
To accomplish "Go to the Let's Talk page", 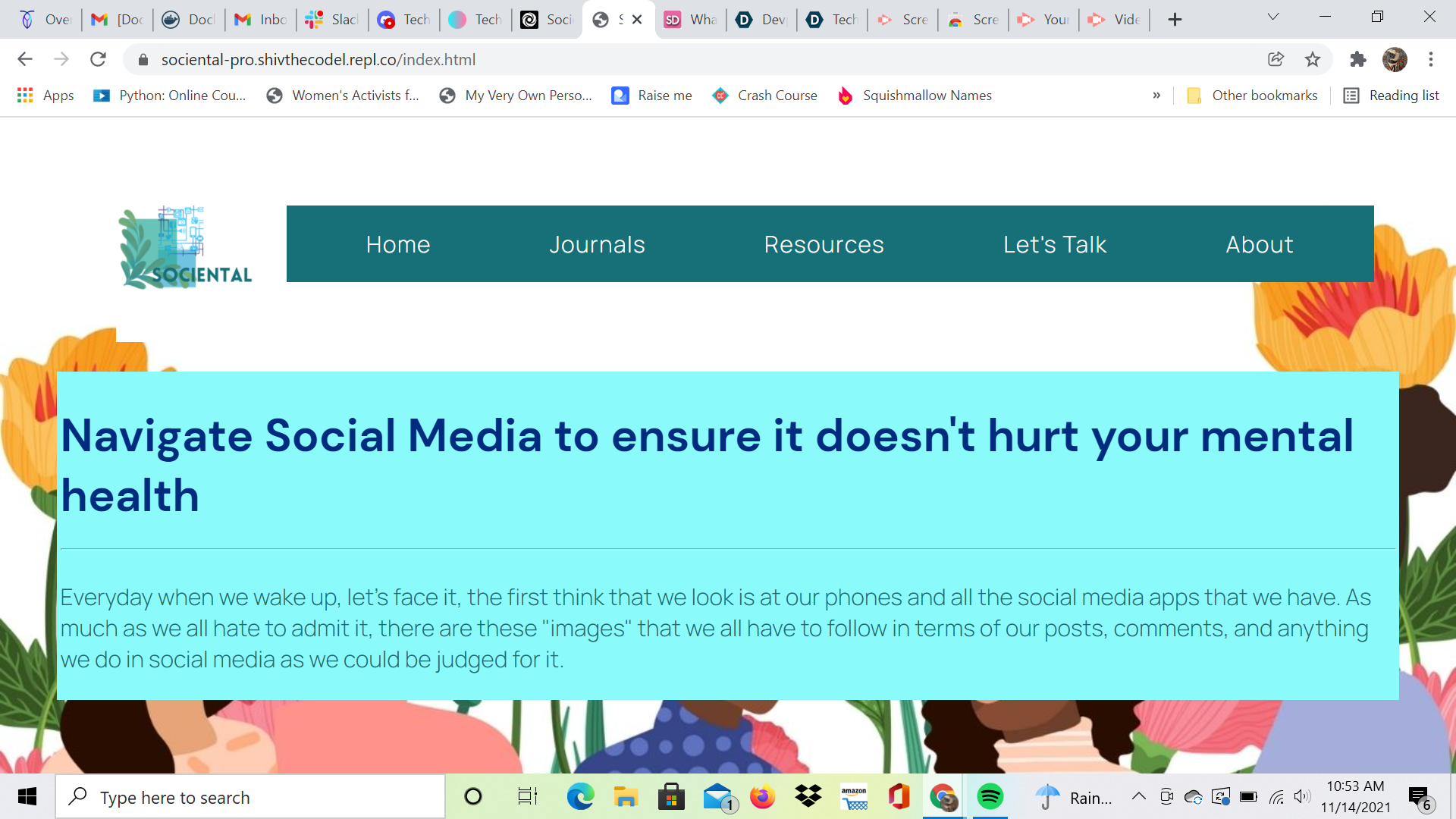I will click(1054, 244).
